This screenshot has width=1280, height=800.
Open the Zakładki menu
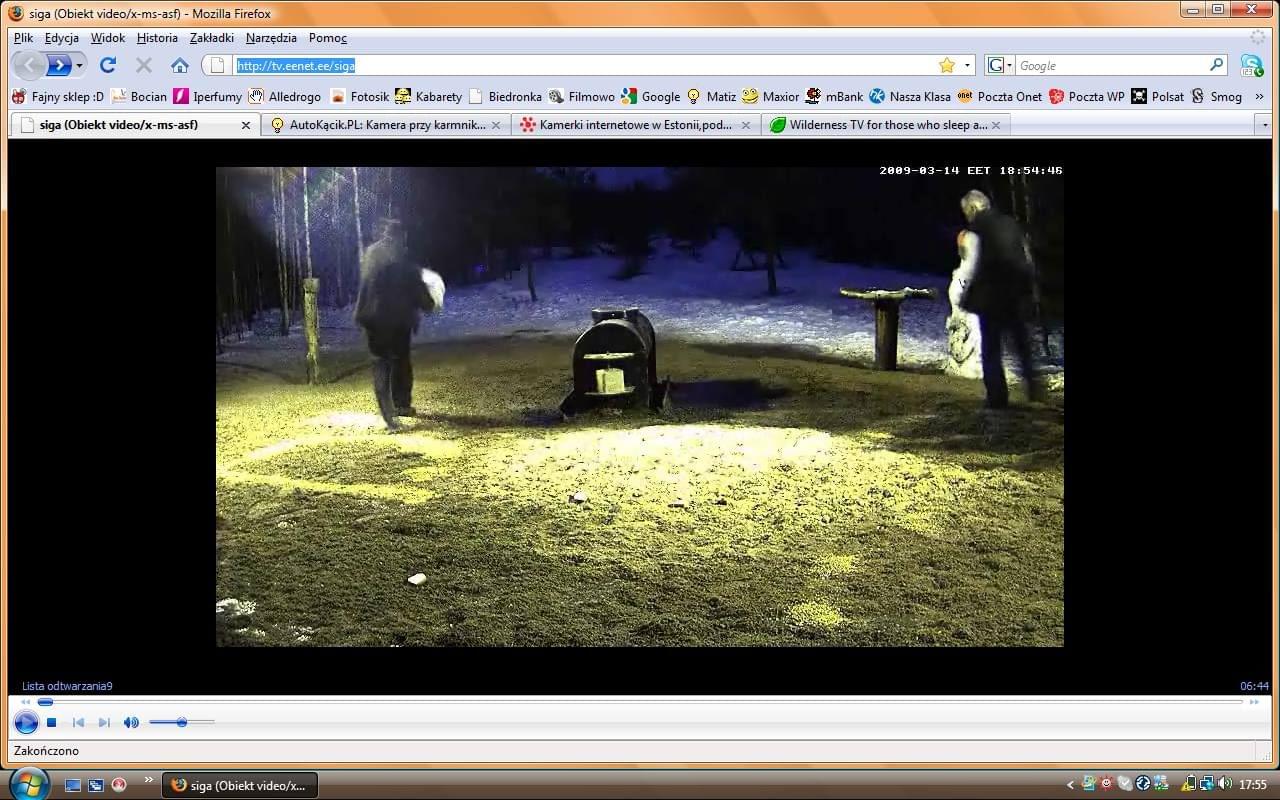pyautogui.click(x=212, y=38)
